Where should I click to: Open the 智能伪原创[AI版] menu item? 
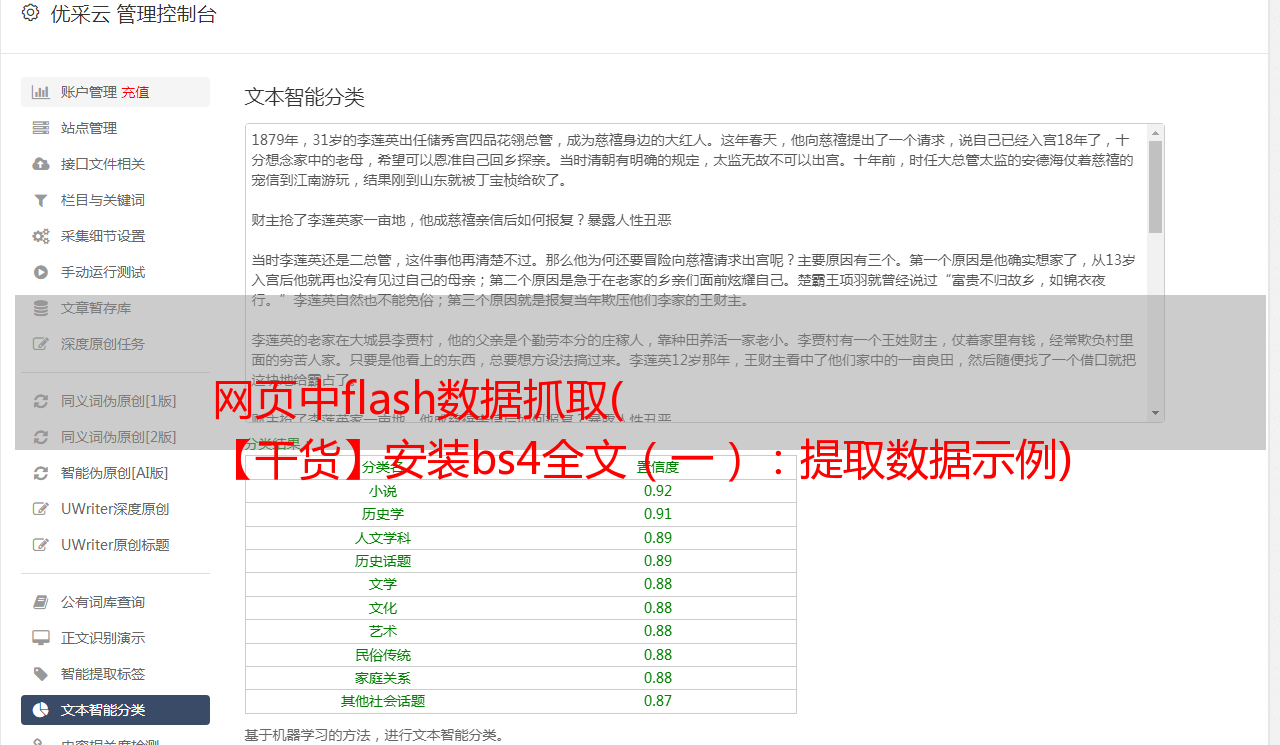click(115, 473)
